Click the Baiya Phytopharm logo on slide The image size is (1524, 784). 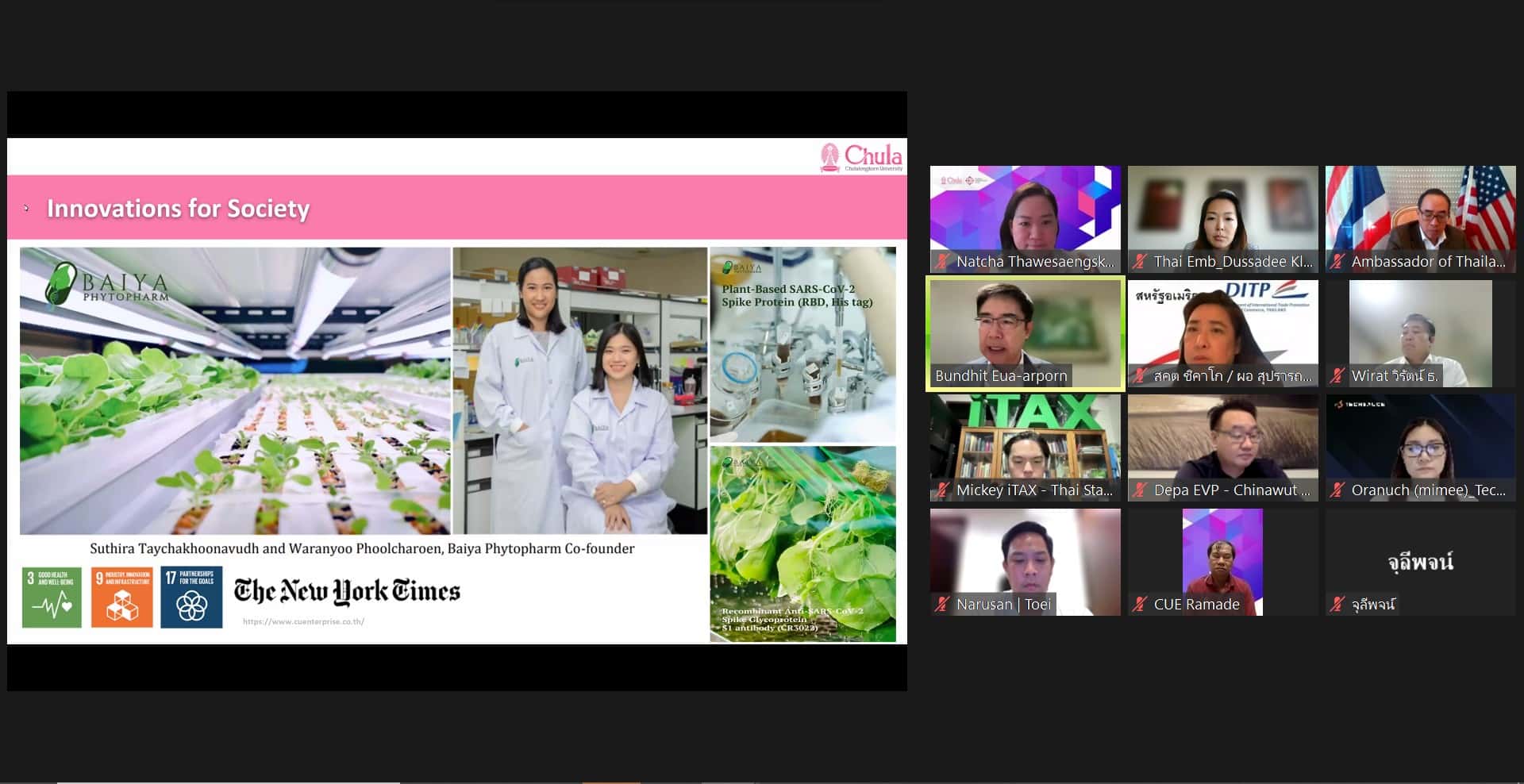click(x=106, y=284)
